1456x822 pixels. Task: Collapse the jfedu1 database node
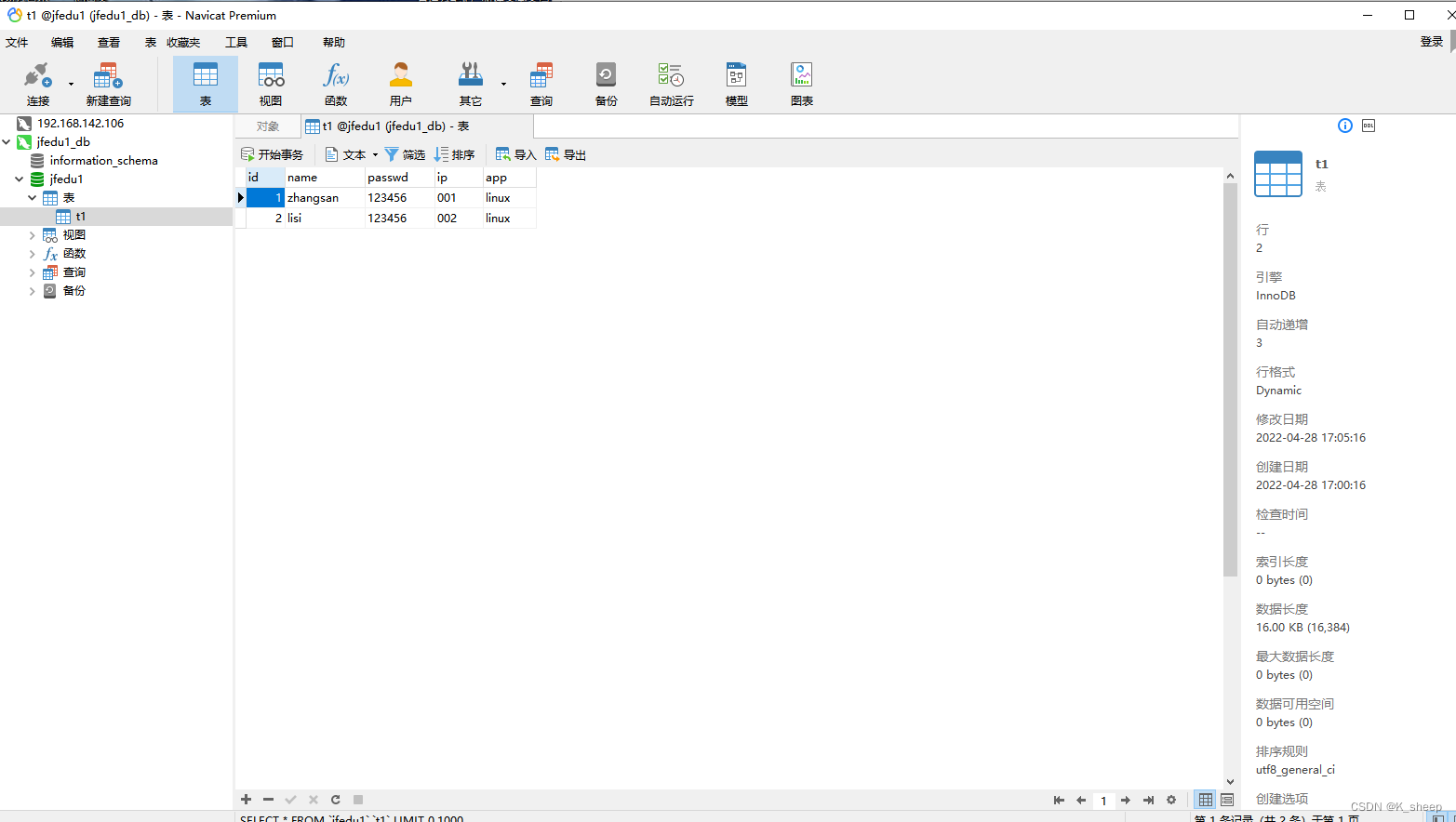[20, 179]
